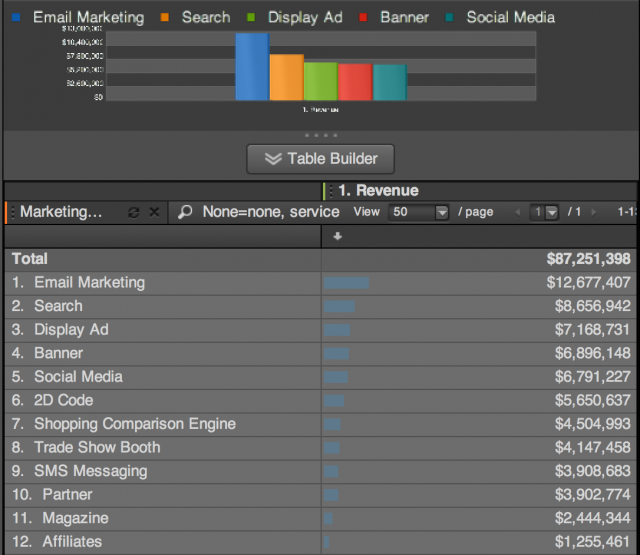640x555 pixels.
Task: Click the Revenue column drag handle
Action: coord(331,191)
